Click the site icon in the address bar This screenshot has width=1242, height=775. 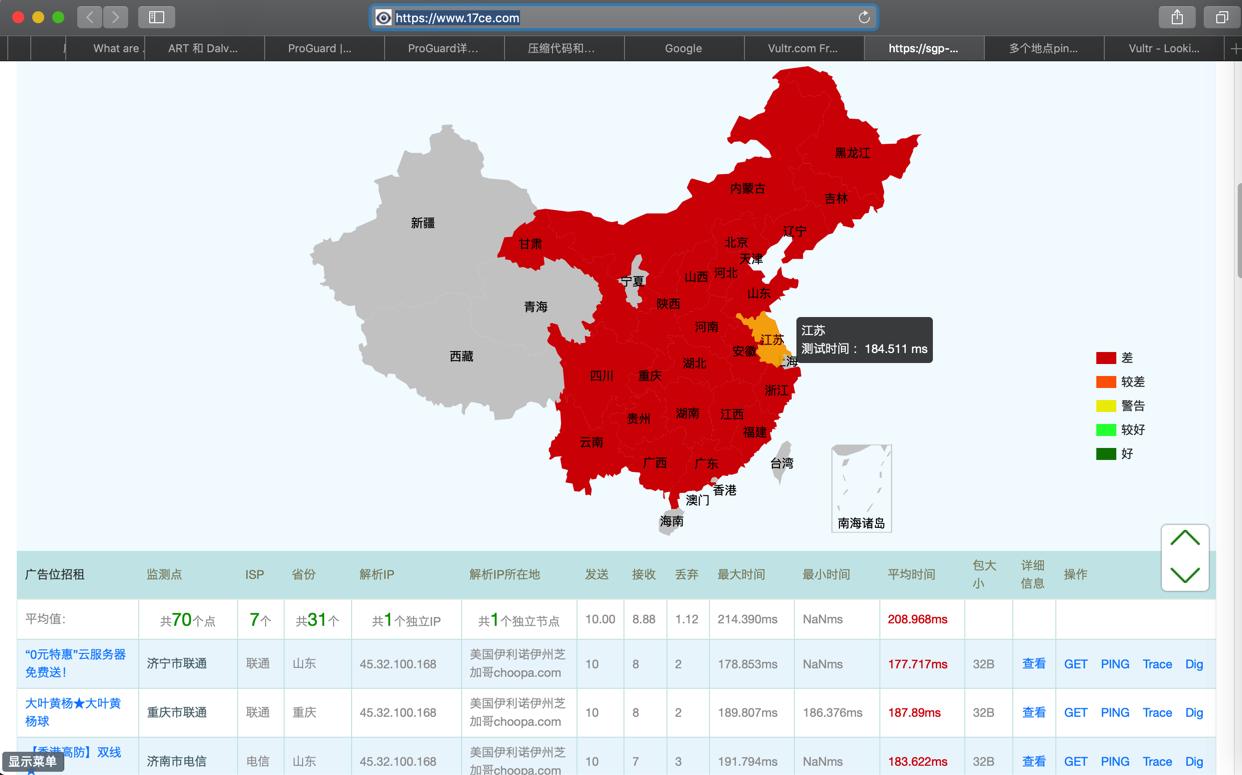tap(383, 18)
